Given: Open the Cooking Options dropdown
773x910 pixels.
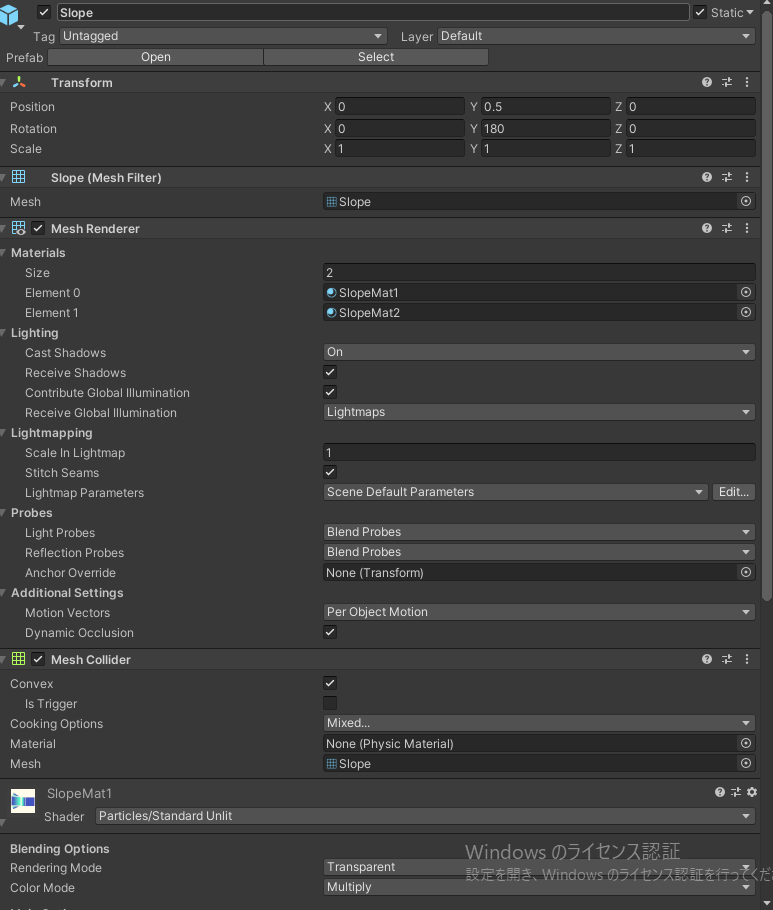Looking at the screenshot, I should click(x=539, y=723).
